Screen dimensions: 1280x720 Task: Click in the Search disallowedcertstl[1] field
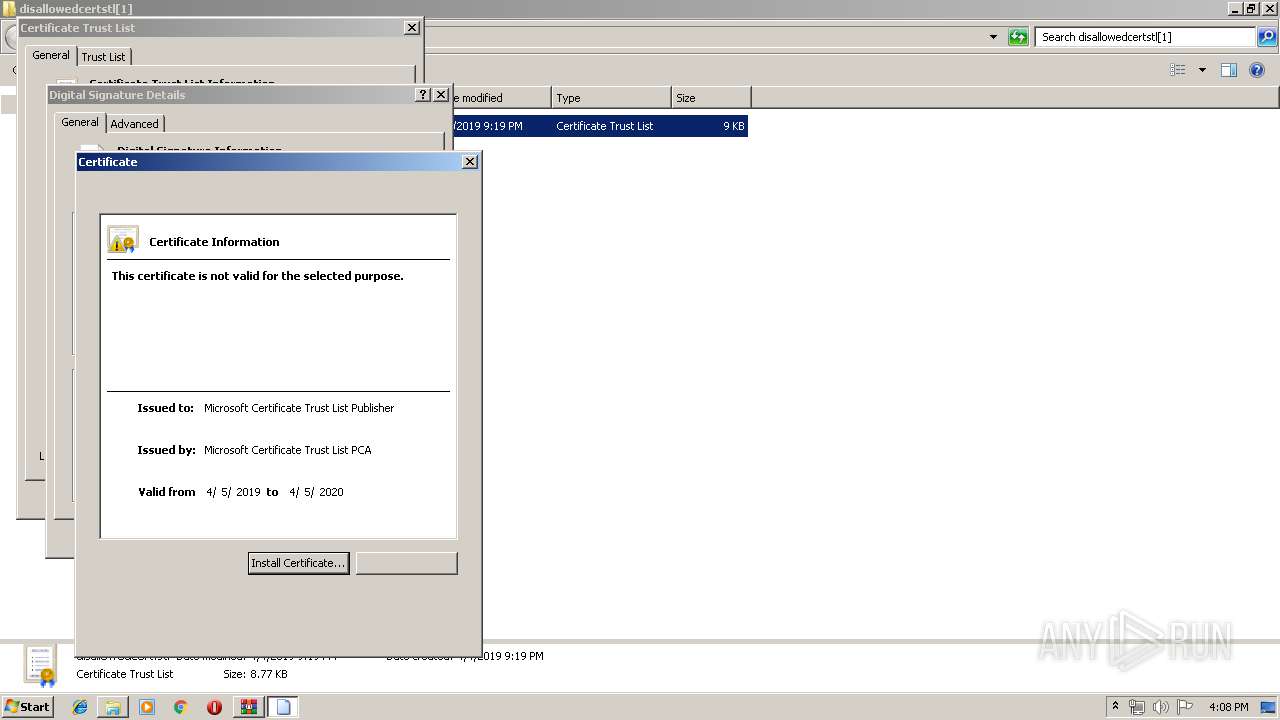(1144, 37)
